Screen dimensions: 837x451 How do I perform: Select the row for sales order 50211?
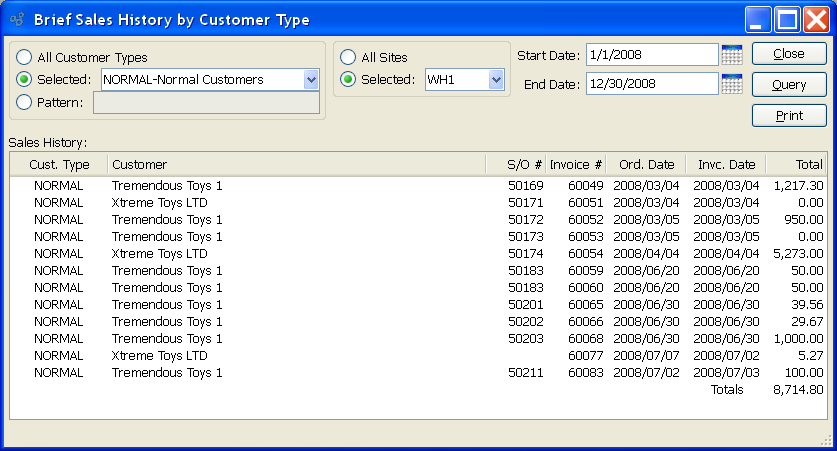point(418,372)
